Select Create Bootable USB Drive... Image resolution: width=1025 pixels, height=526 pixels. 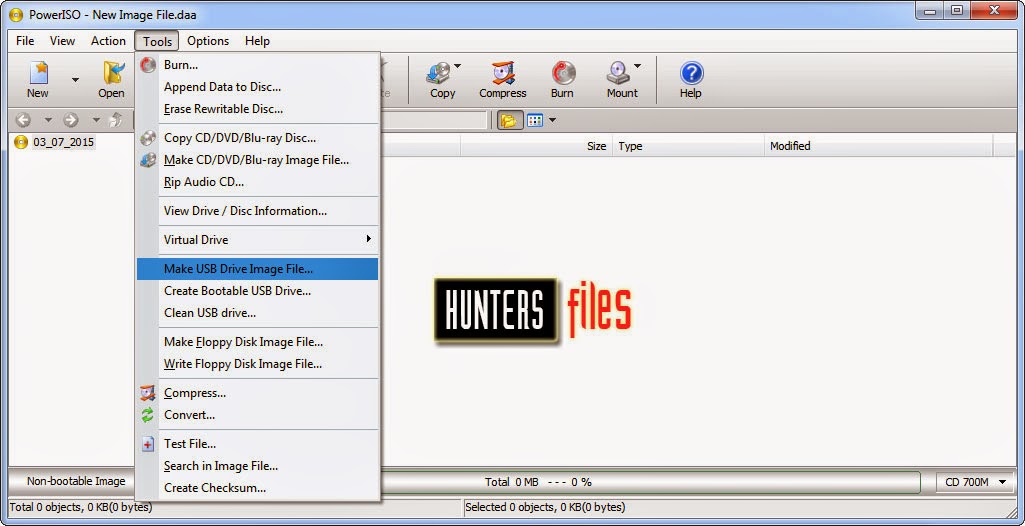258,291
